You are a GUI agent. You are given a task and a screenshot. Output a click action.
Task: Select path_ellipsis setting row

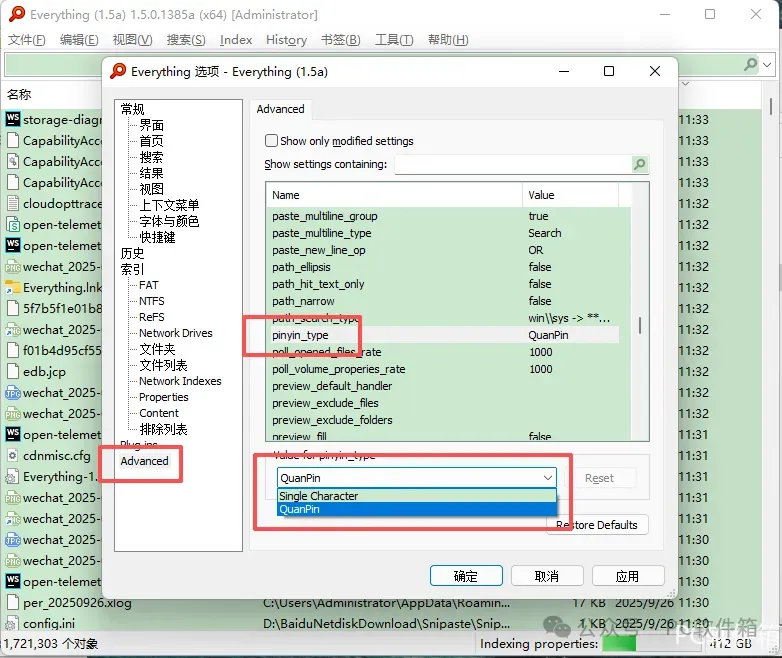(x=444, y=267)
